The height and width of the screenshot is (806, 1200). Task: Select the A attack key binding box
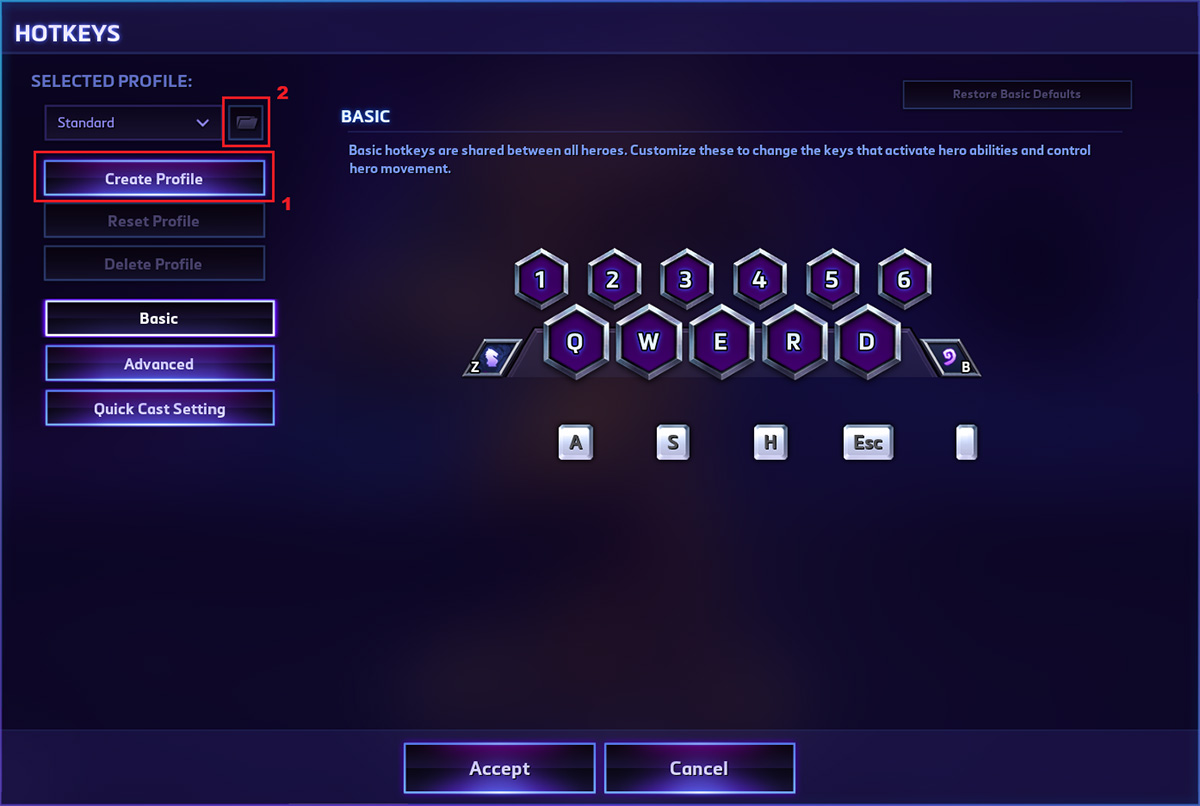tap(575, 442)
